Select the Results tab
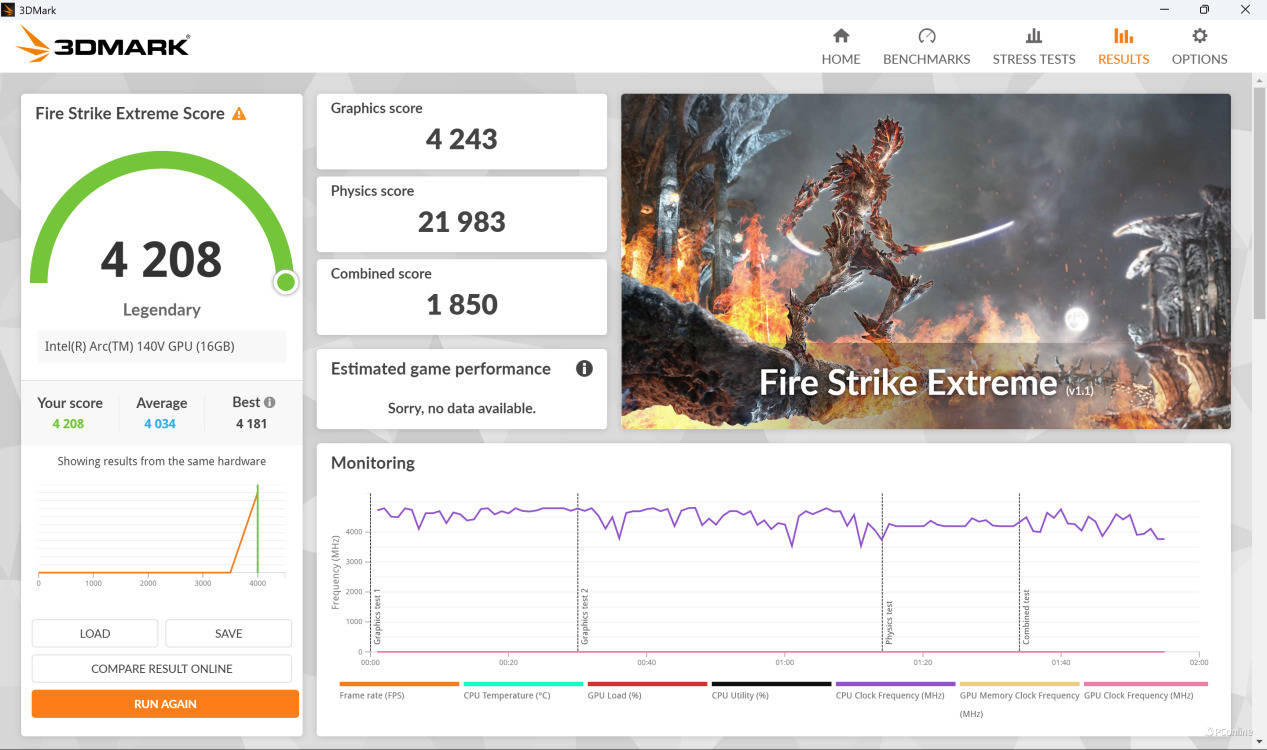The width and height of the screenshot is (1267, 750). (1123, 46)
